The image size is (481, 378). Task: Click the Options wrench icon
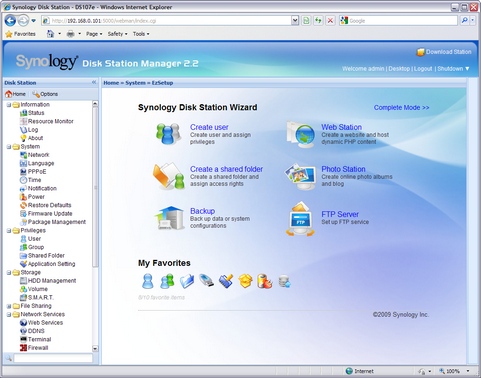36,94
